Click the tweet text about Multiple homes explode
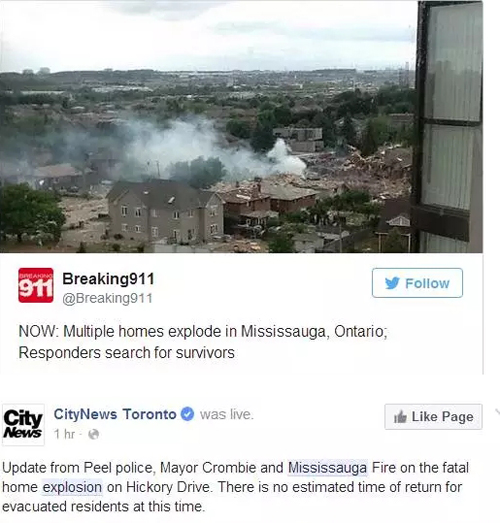Viewport: 500px width, 523px height. (x=203, y=342)
